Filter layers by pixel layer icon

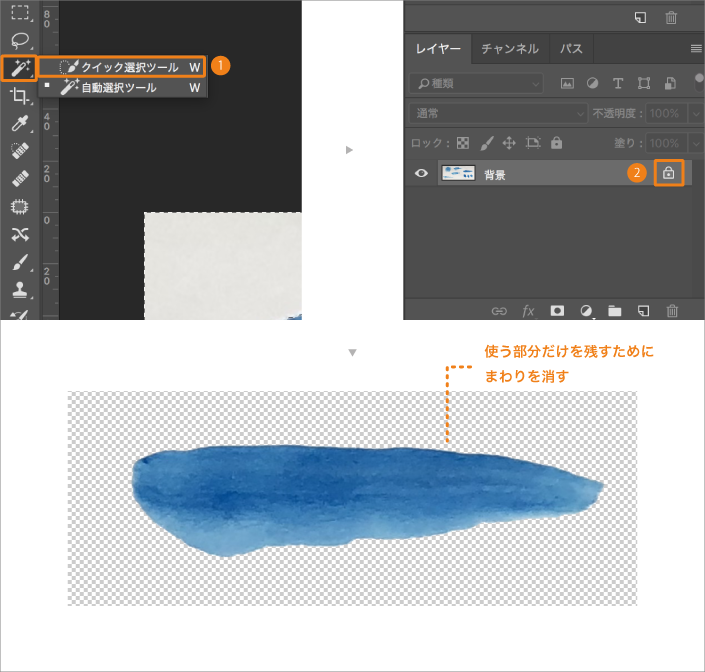tap(567, 84)
